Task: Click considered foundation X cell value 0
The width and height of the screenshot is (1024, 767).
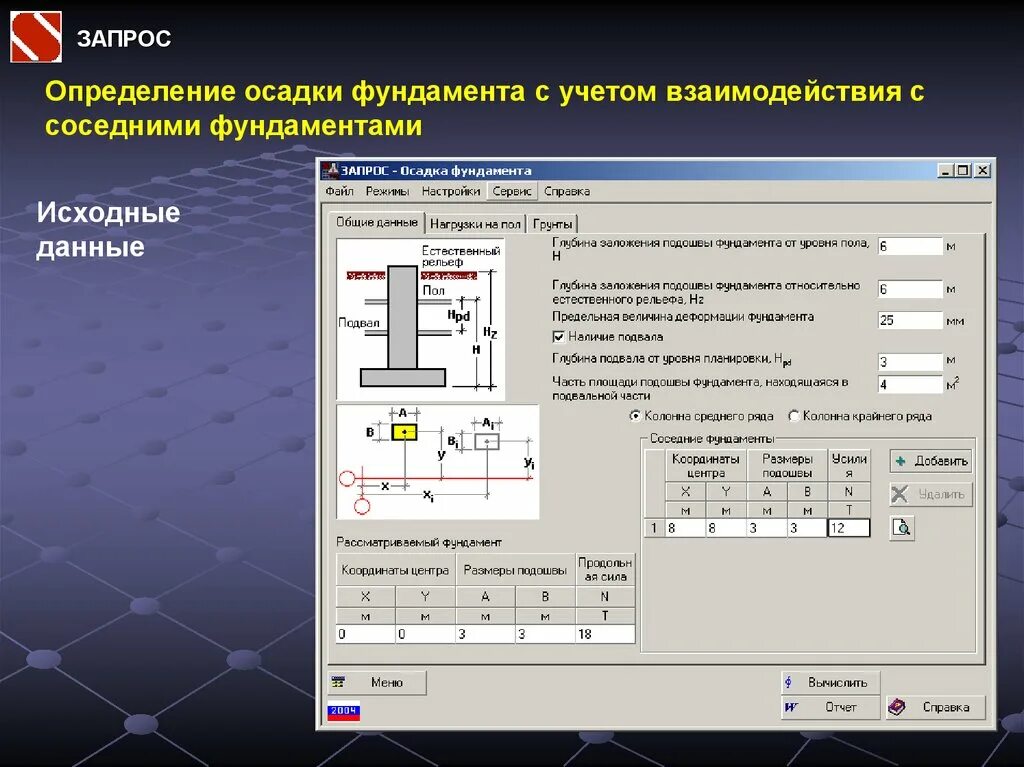Action: [x=366, y=634]
